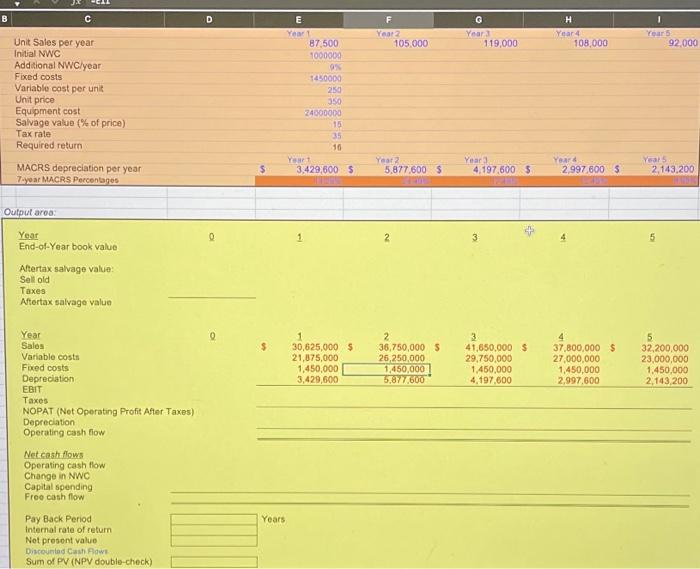The width and height of the screenshot is (700, 569).
Task: Click Year 3 output Depreciation 4,197,600
Action: coord(491,381)
